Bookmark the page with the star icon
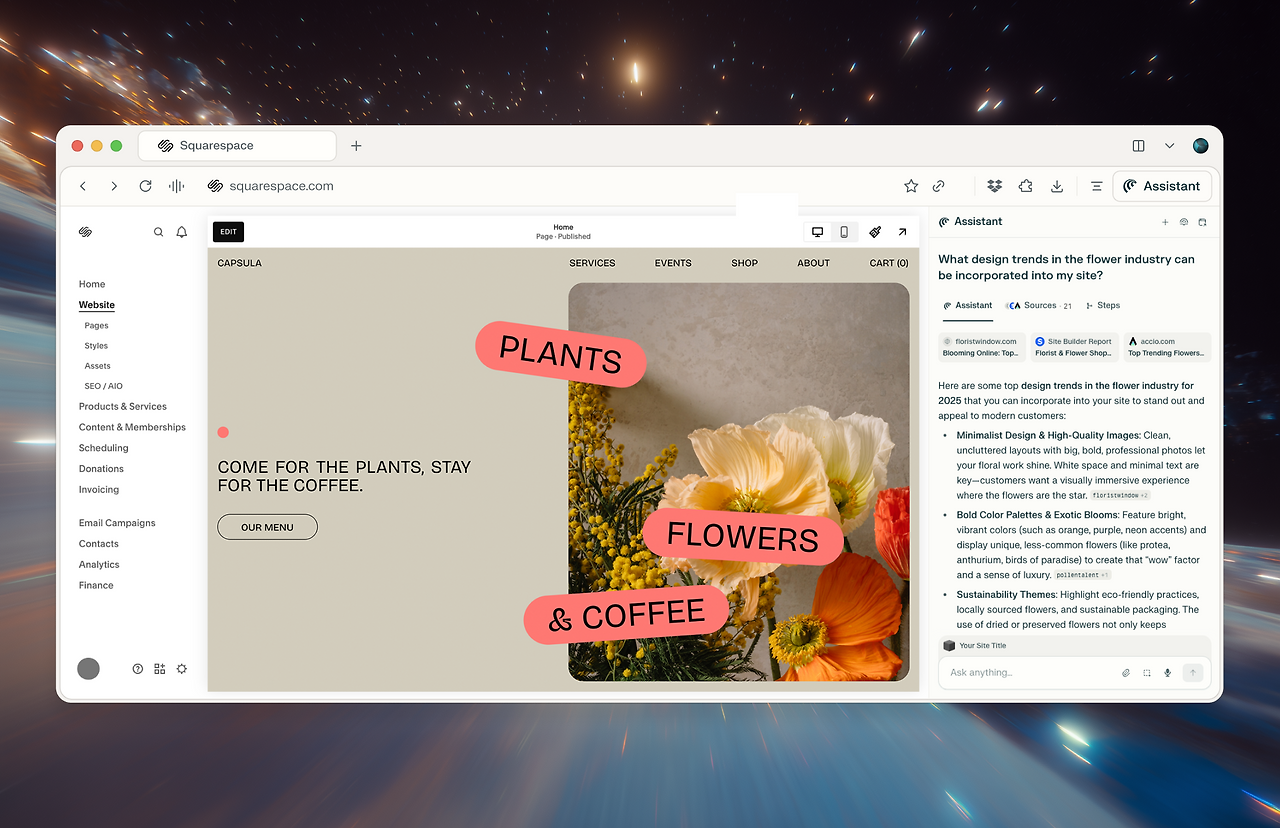This screenshot has height=828, width=1280. 911,186
